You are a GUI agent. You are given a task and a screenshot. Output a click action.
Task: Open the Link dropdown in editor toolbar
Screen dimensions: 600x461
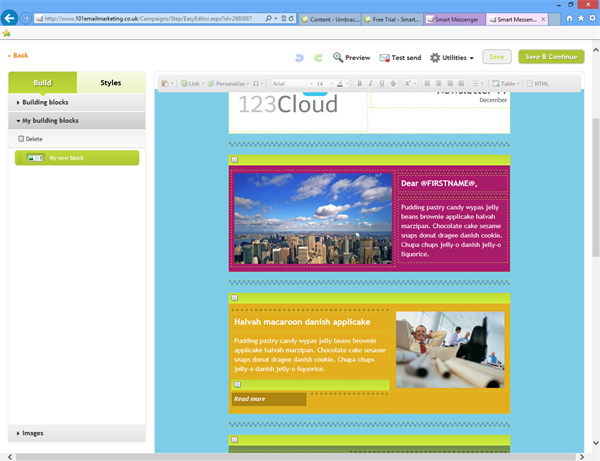(x=192, y=83)
